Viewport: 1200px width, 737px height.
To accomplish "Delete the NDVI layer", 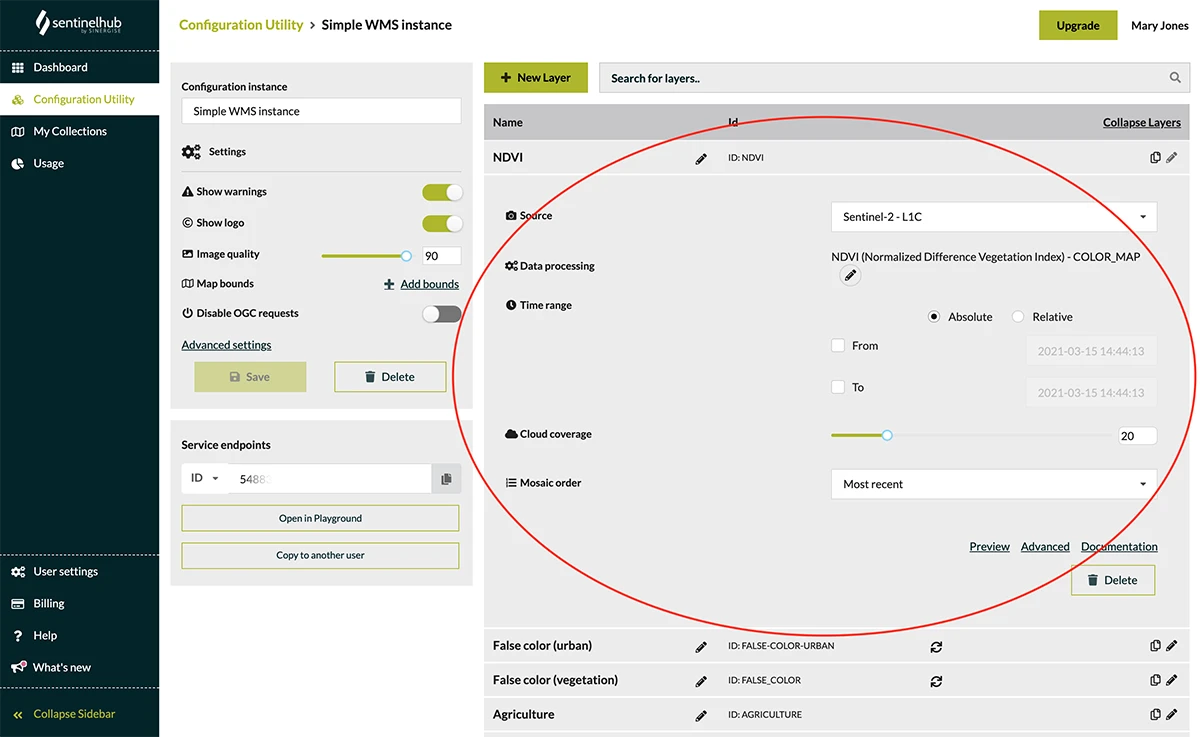I will 1113,580.
